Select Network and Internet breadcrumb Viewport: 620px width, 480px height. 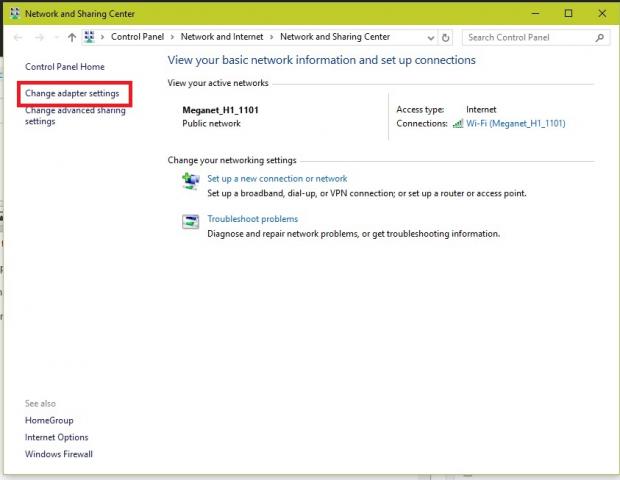[x=222, y=38]
